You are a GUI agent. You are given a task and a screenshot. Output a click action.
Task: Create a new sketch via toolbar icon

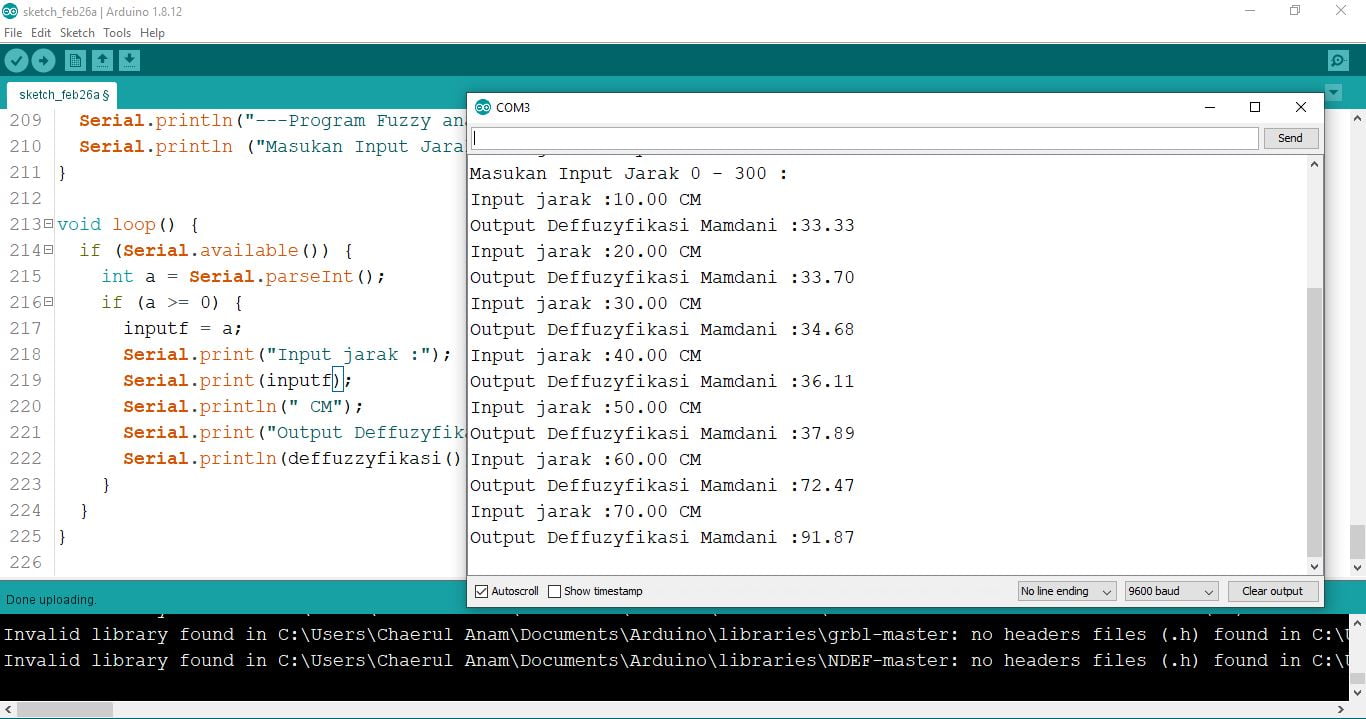coord(74,60)
